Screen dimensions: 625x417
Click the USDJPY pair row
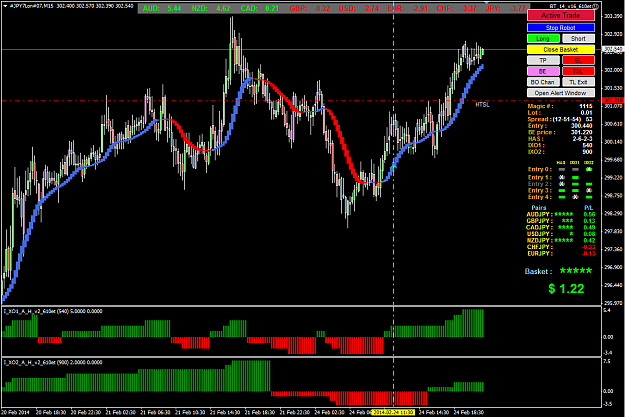(x=561, y=234)
